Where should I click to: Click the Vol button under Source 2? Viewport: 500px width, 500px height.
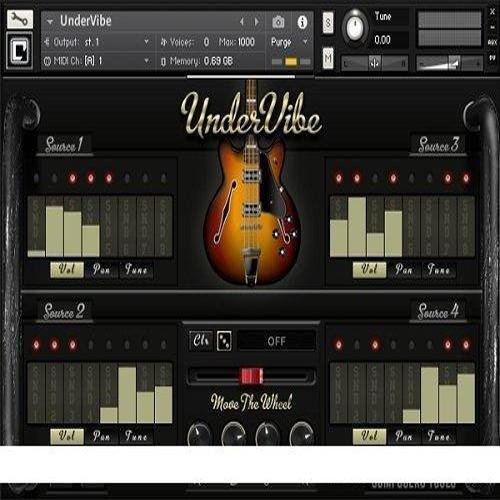tap(67, 436)
